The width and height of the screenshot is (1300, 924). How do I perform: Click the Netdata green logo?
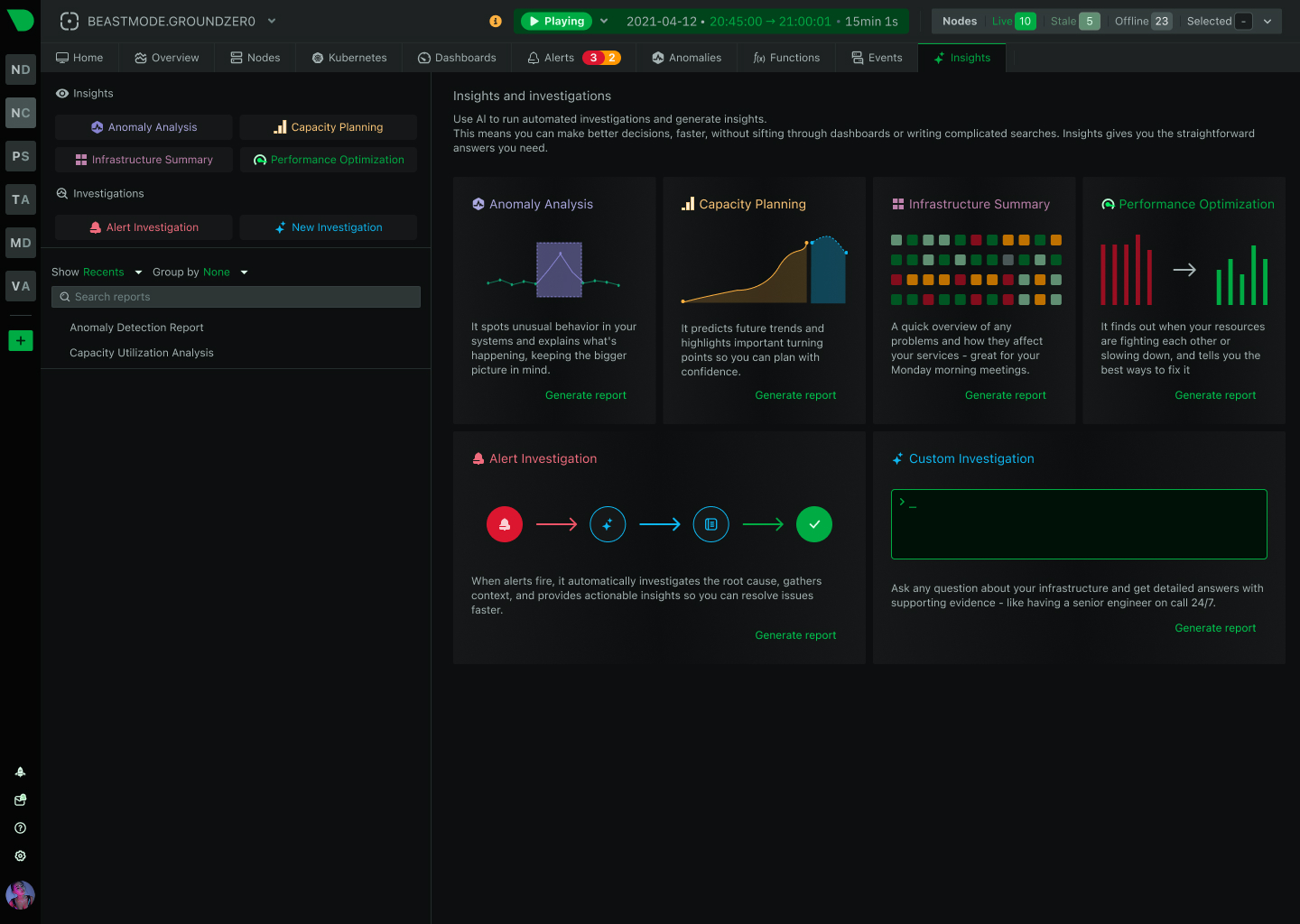(x=20, y=20)
